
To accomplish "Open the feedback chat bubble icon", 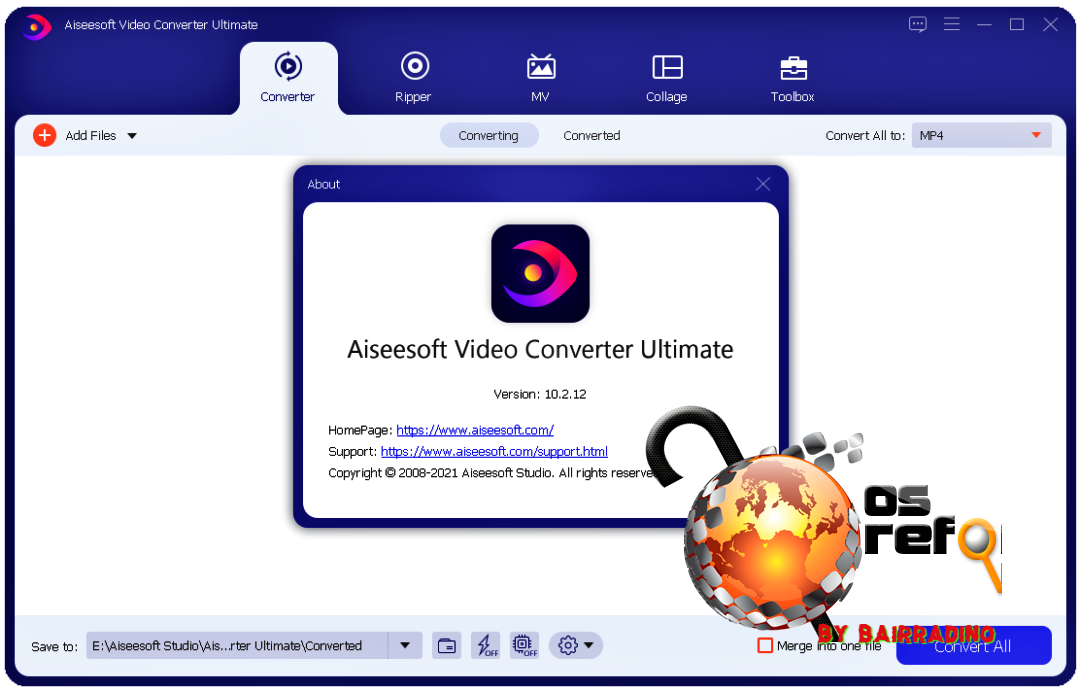I will tap(917, 25).
